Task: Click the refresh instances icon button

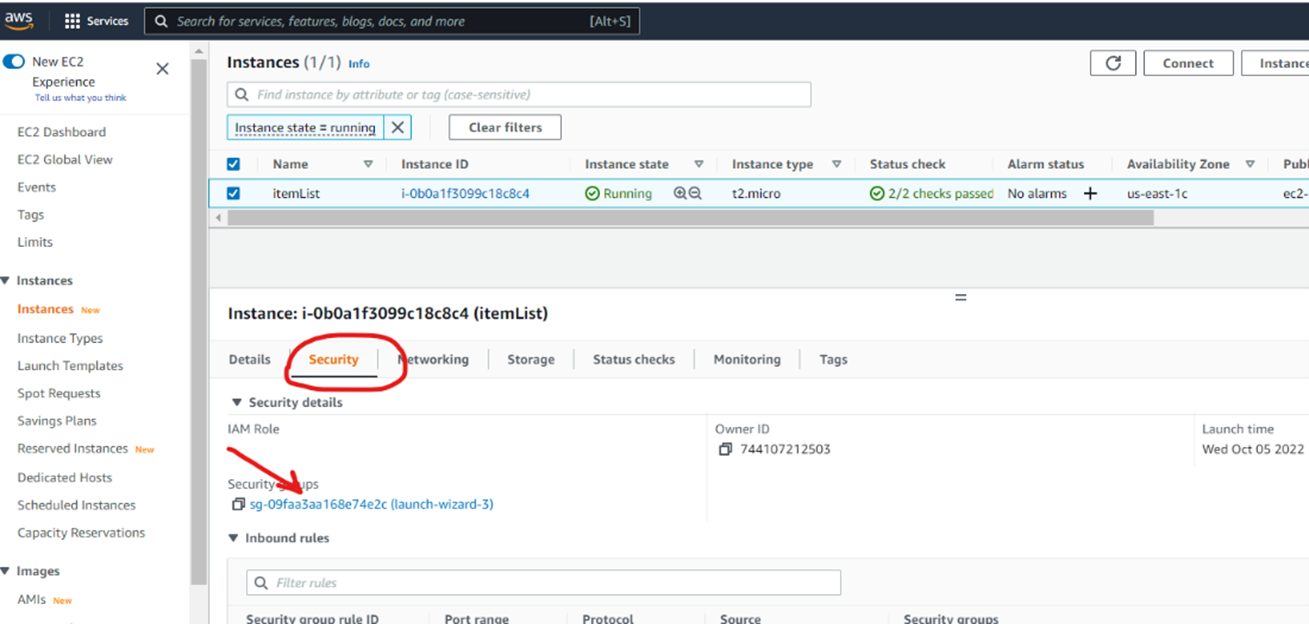Action: tap(1113, 63)
